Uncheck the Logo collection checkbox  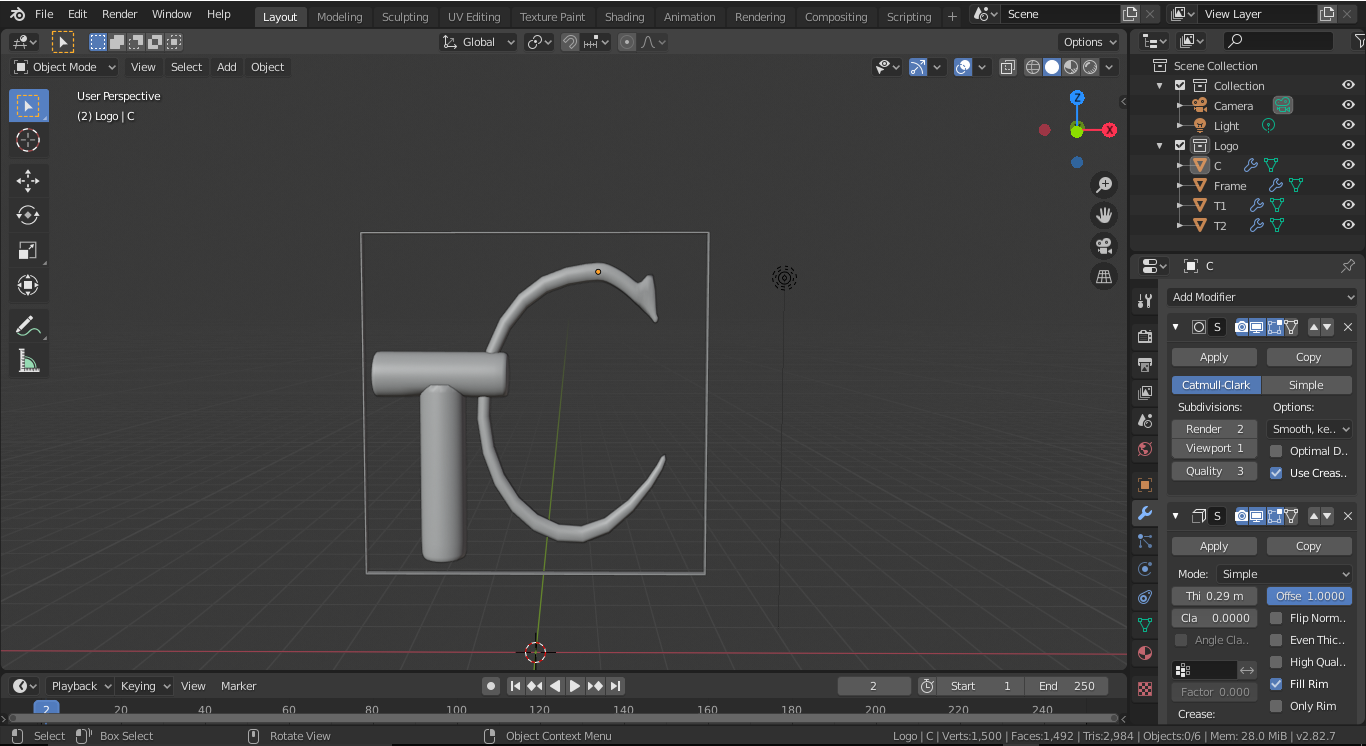click(x=1180, y=145)
